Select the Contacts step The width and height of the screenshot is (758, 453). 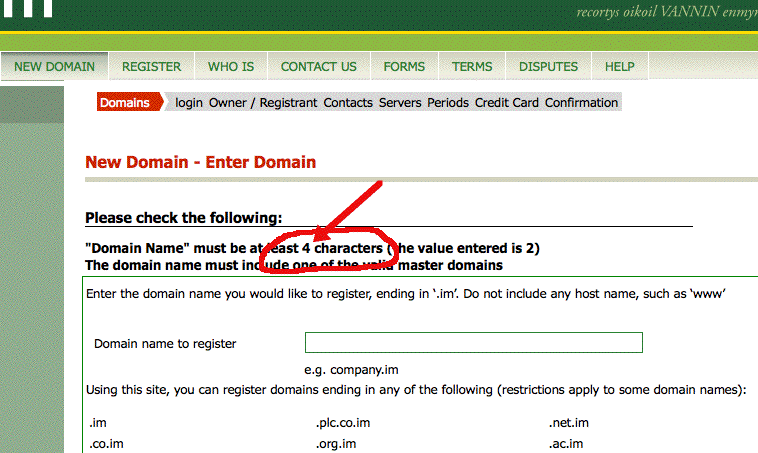pos(348,102)
